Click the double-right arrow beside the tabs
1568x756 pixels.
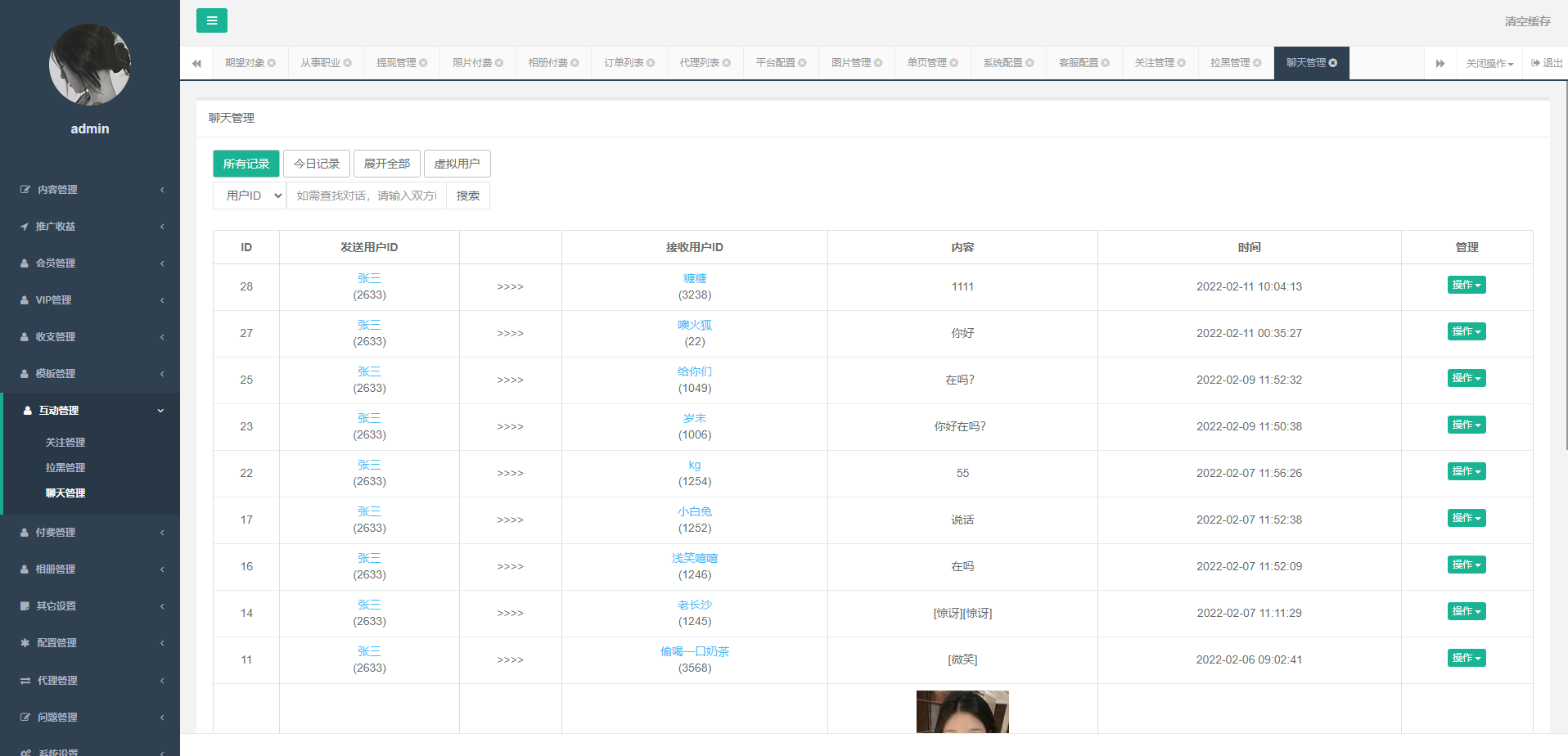(1440, 63)
